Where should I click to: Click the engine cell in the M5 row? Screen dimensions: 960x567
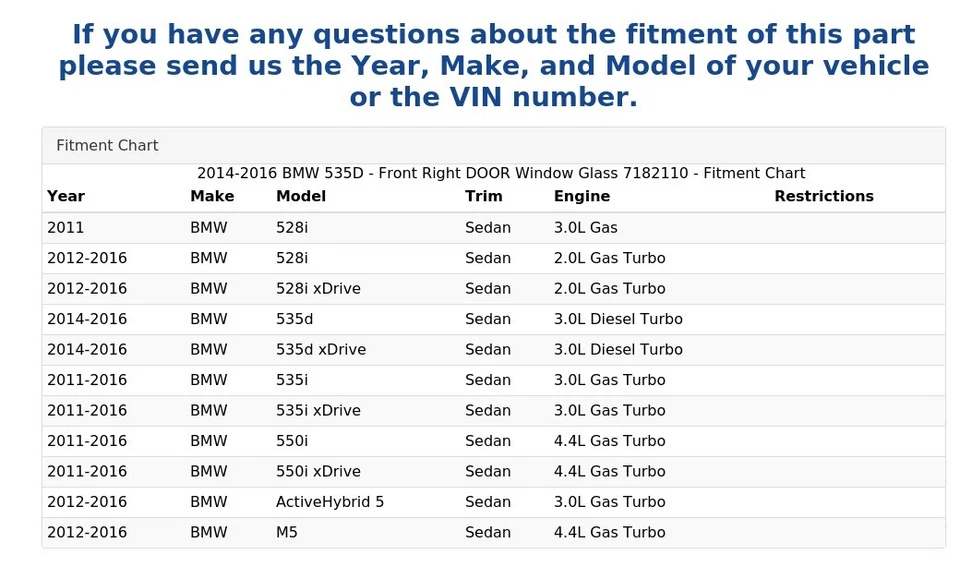point(609,532)
